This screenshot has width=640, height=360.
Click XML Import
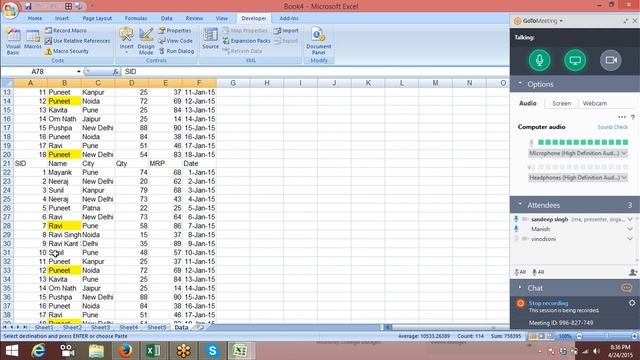tap(287, 31)
